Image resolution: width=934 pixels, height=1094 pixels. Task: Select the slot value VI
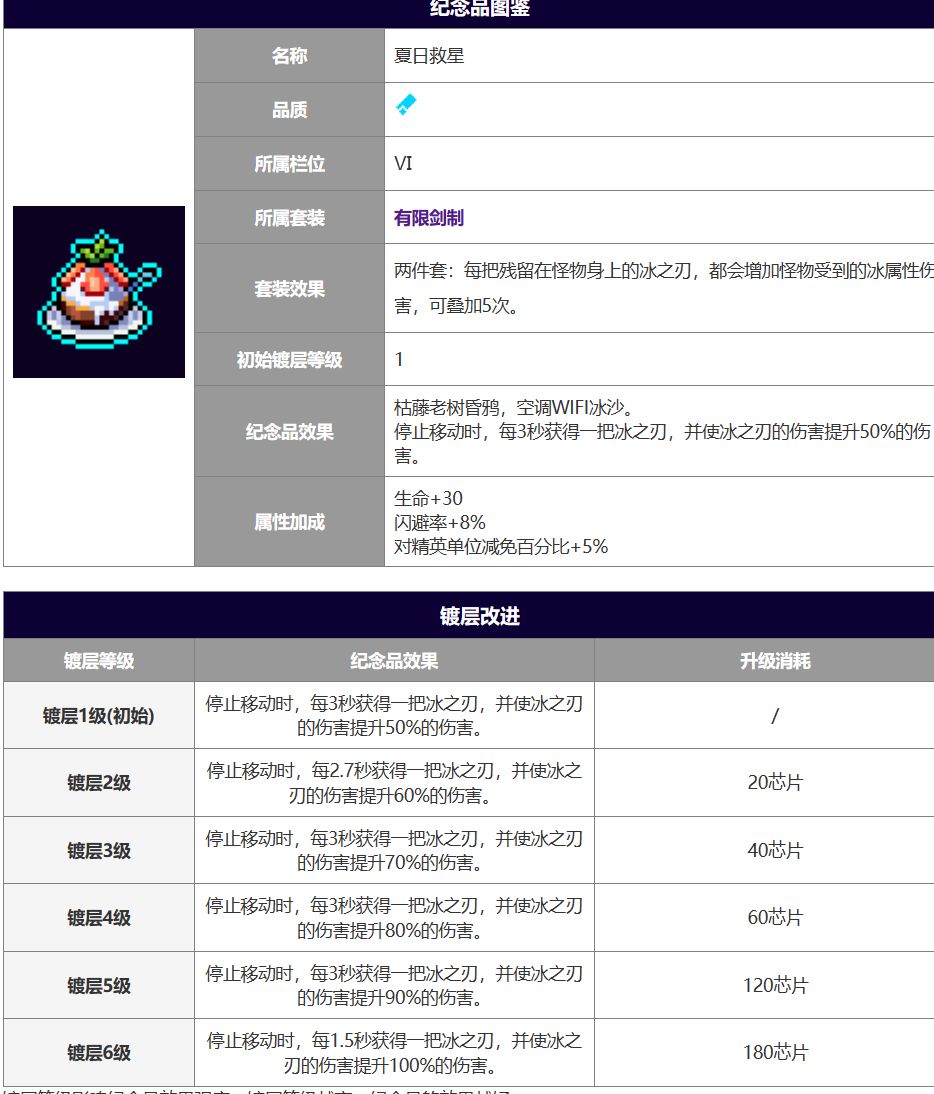coord(403,163)
